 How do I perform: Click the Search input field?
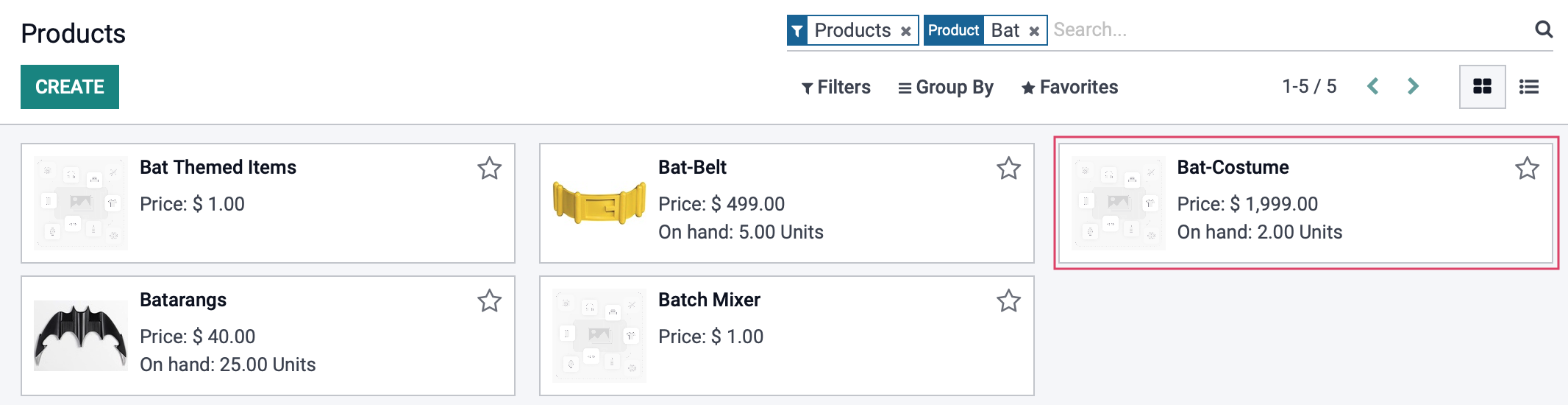pos(1287,30)
